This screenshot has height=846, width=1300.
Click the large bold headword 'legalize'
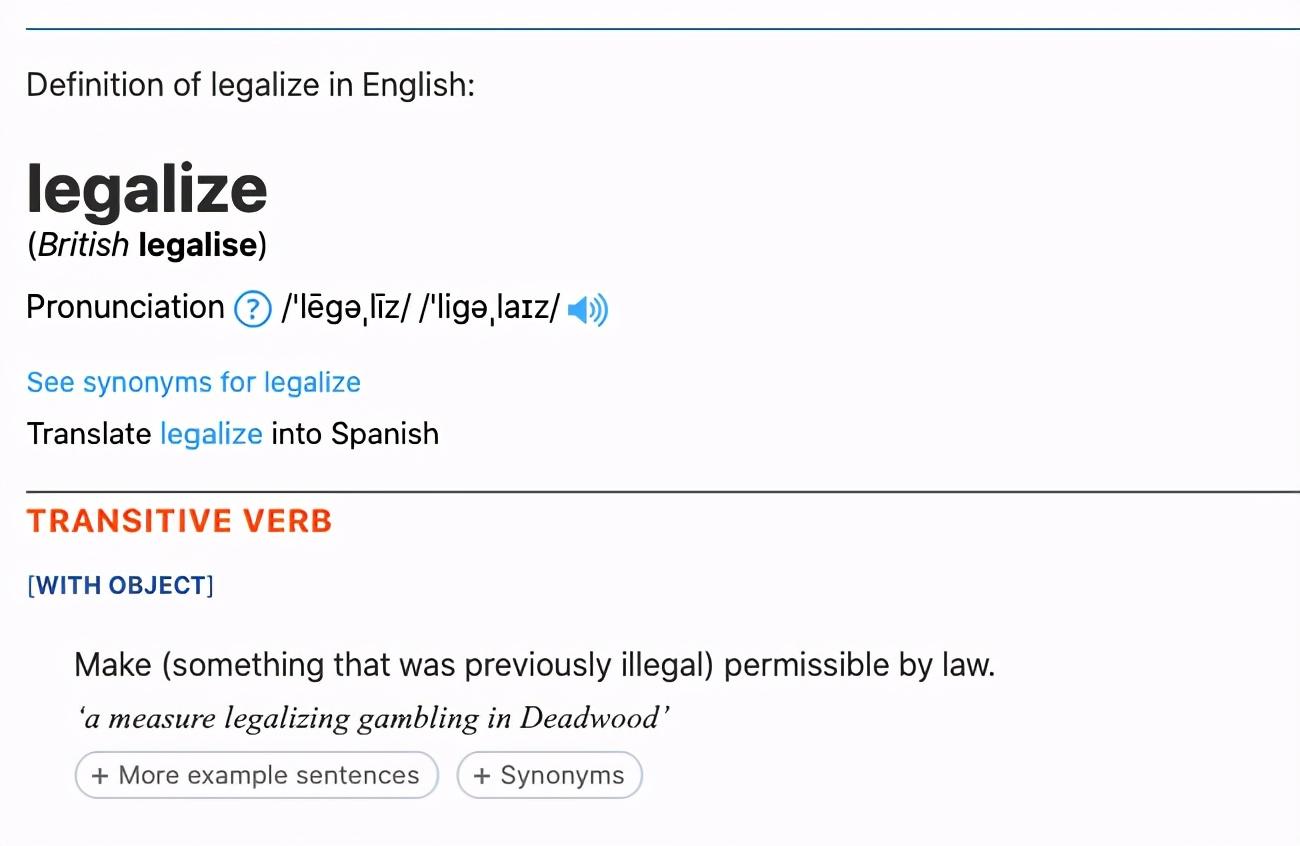coord(148,188)
